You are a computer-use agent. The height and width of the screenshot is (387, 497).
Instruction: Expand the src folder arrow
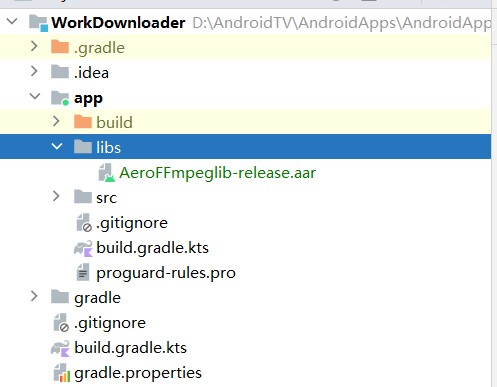click(56, 196)
